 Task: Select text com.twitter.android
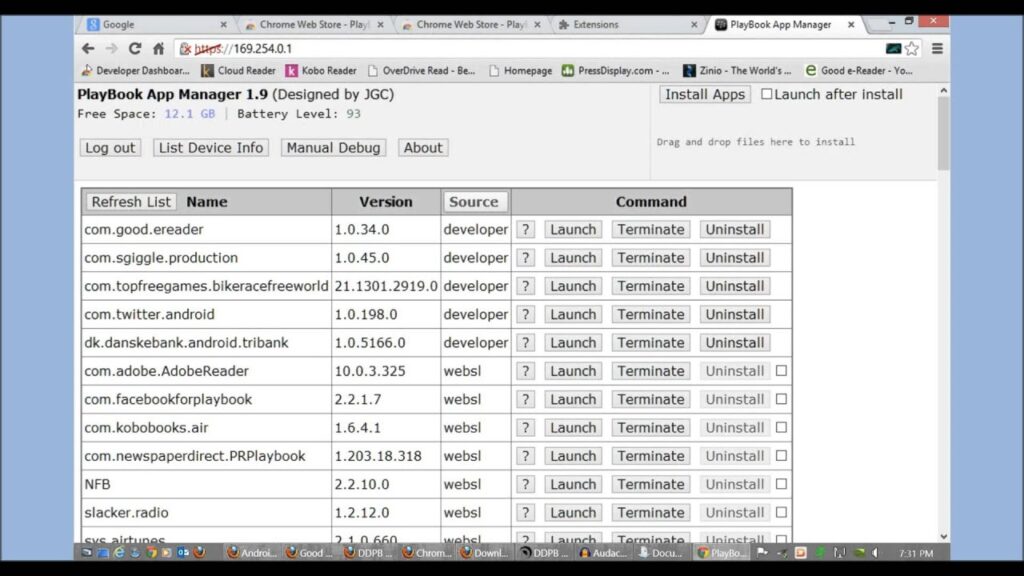pyautogui.click(x=149, y=314)
